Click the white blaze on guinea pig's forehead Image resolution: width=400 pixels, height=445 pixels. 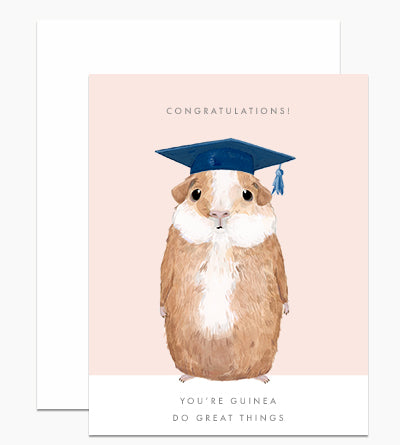click(x=223, y=188)
